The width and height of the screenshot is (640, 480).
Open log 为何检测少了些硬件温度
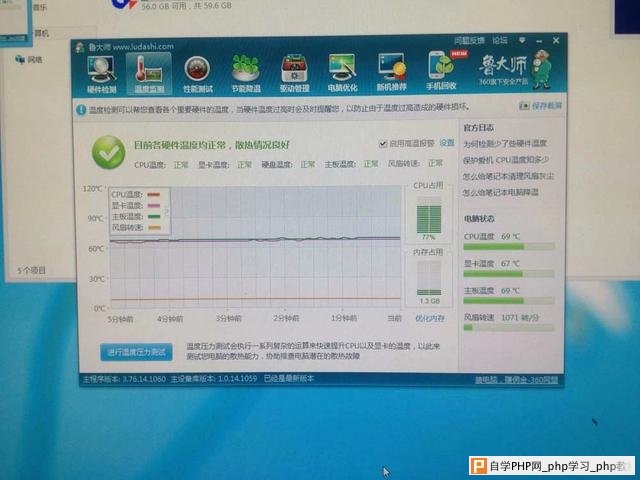504,144
